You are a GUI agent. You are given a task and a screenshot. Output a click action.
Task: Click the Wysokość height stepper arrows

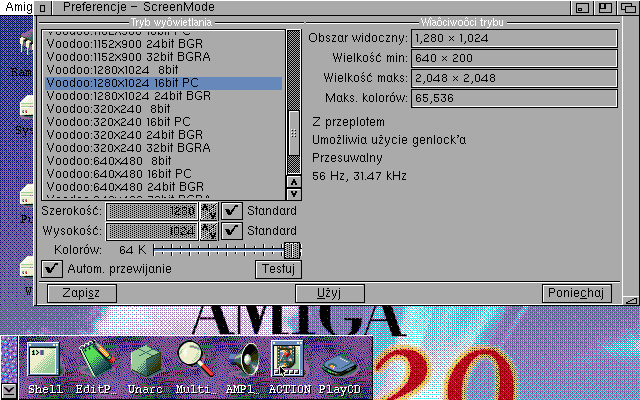(209, 231)
